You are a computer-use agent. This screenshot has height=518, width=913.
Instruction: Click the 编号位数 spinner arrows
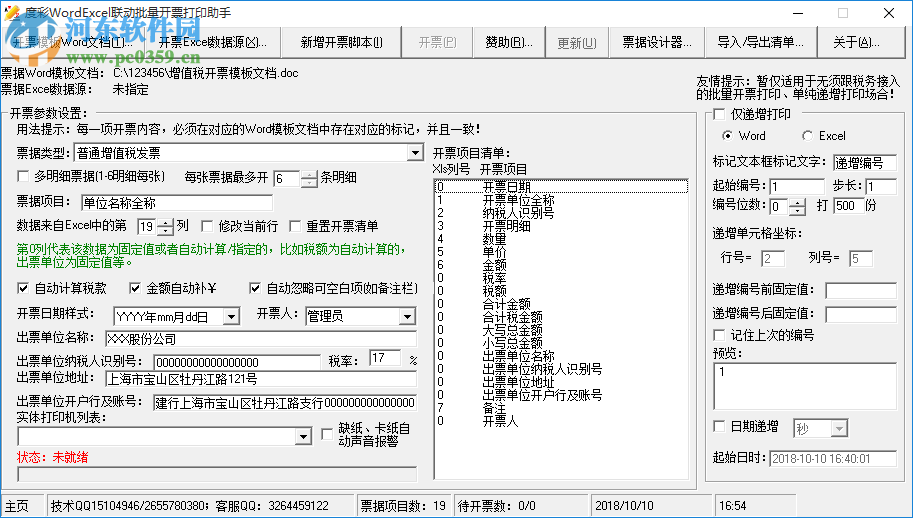[x=798, y=206]
